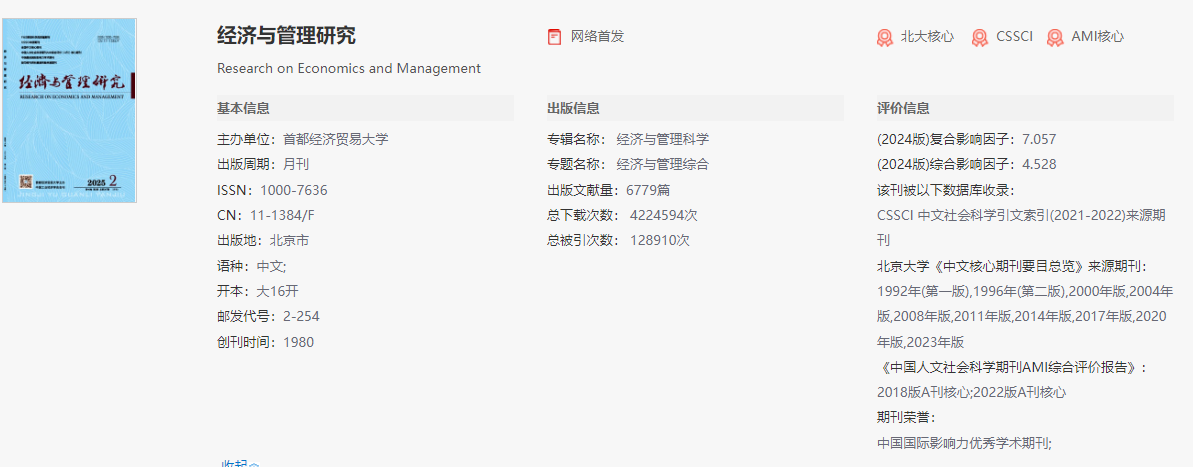Click the 专题名称 value 经济与管理综合
Viewport: 1193px width, 467px height.
(x=663, y=164)
